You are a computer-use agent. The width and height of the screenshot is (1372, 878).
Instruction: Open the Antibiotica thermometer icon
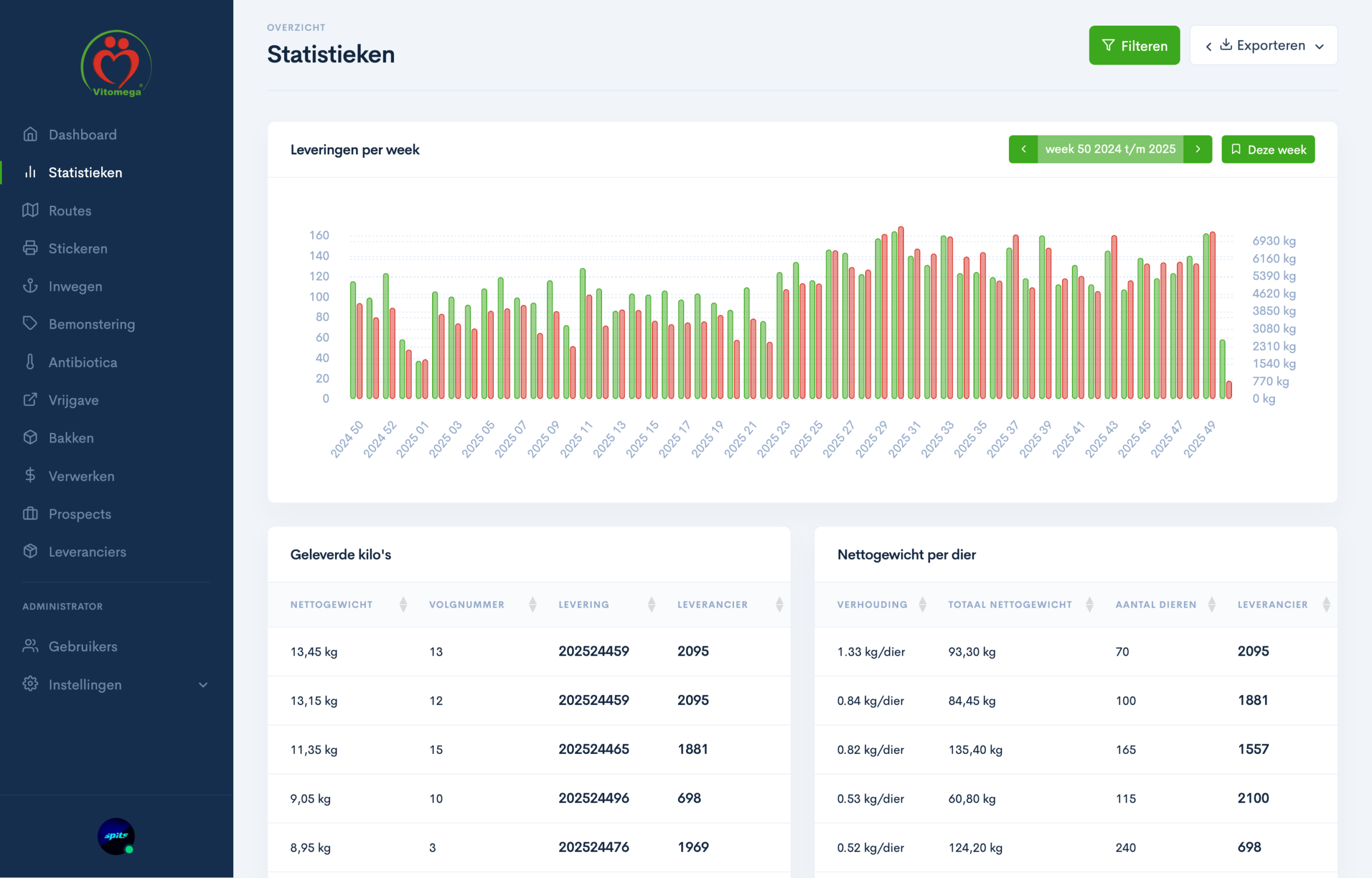[x=30, y=362]
